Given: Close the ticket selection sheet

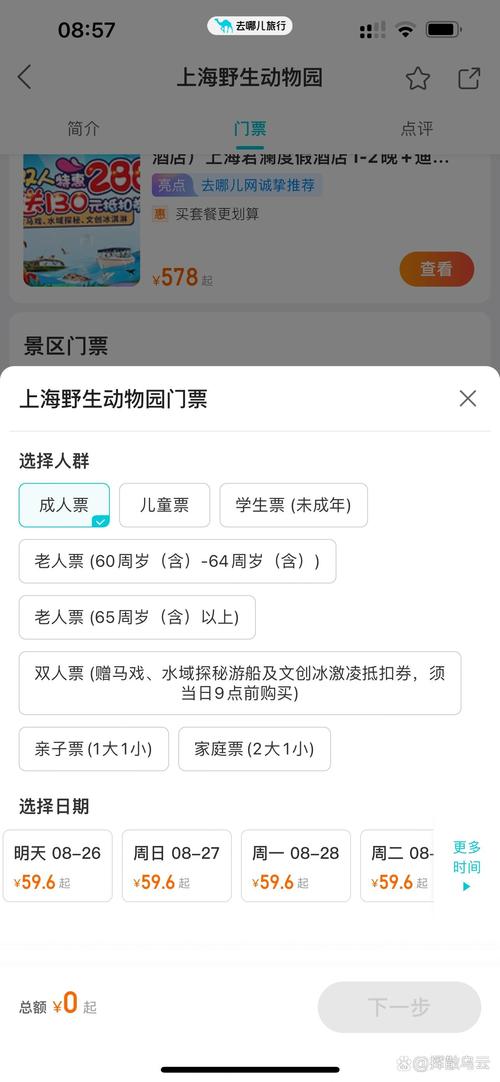Looking at the screenshot, I should (x=468, y=398).
